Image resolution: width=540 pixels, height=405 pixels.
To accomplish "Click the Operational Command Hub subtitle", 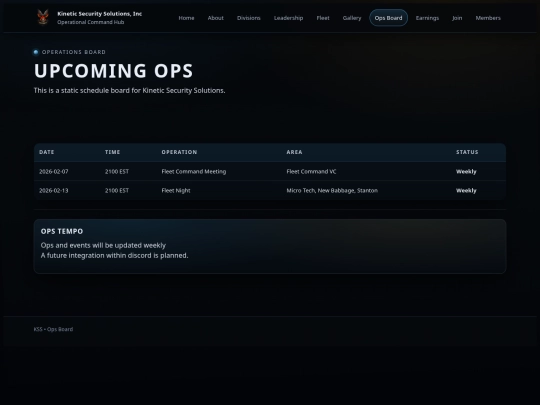I will (91, 22).
